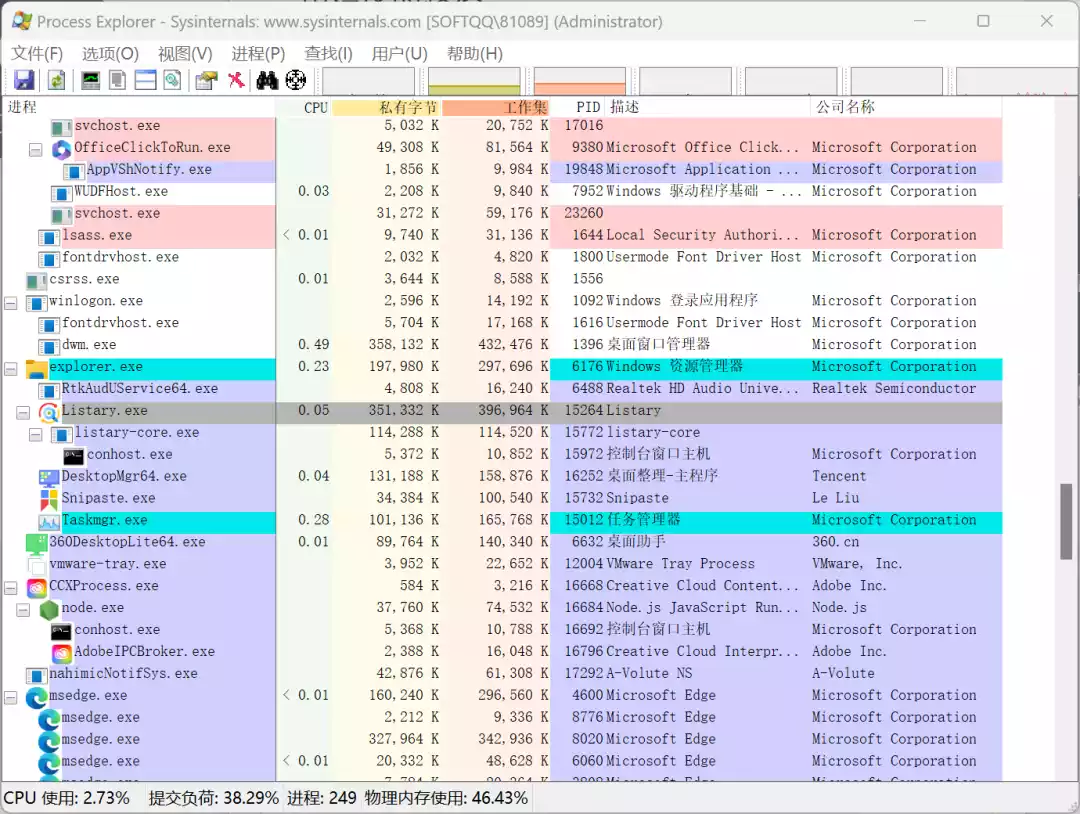Open the 视图(V) menu
Viewport: 1080px width, 814px height.
(185, 54)
